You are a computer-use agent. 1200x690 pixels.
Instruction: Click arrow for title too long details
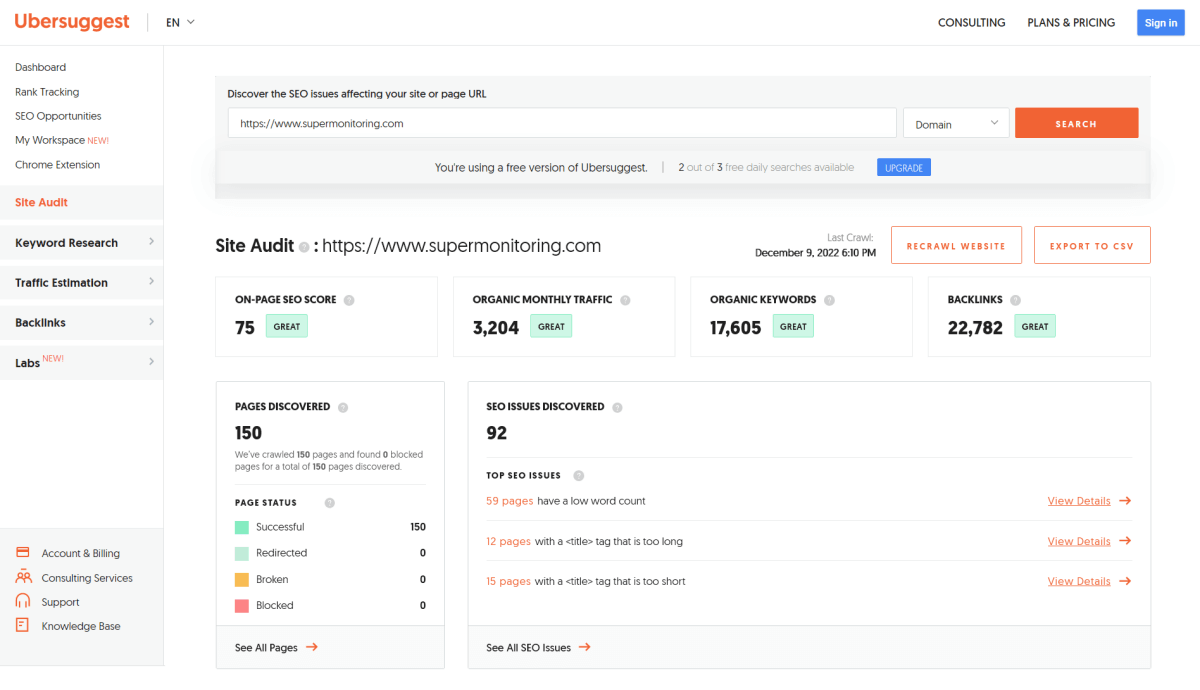coord(1125,541)
